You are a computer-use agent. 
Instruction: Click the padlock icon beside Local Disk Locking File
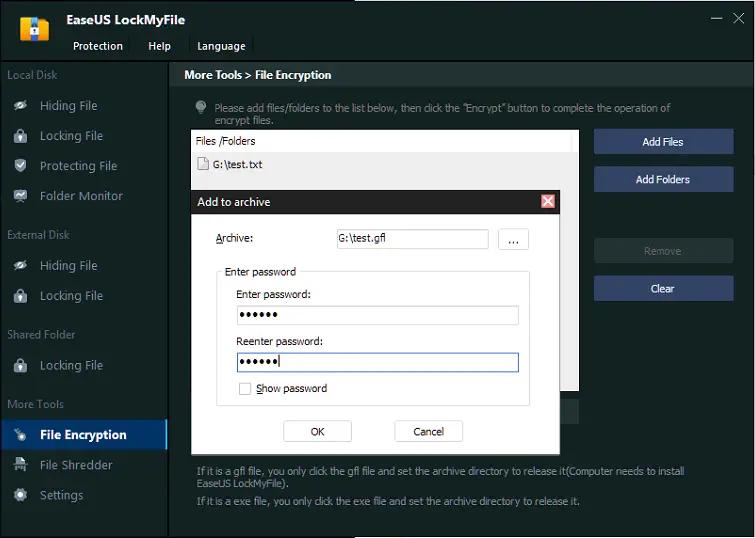(x=20, y=136)
